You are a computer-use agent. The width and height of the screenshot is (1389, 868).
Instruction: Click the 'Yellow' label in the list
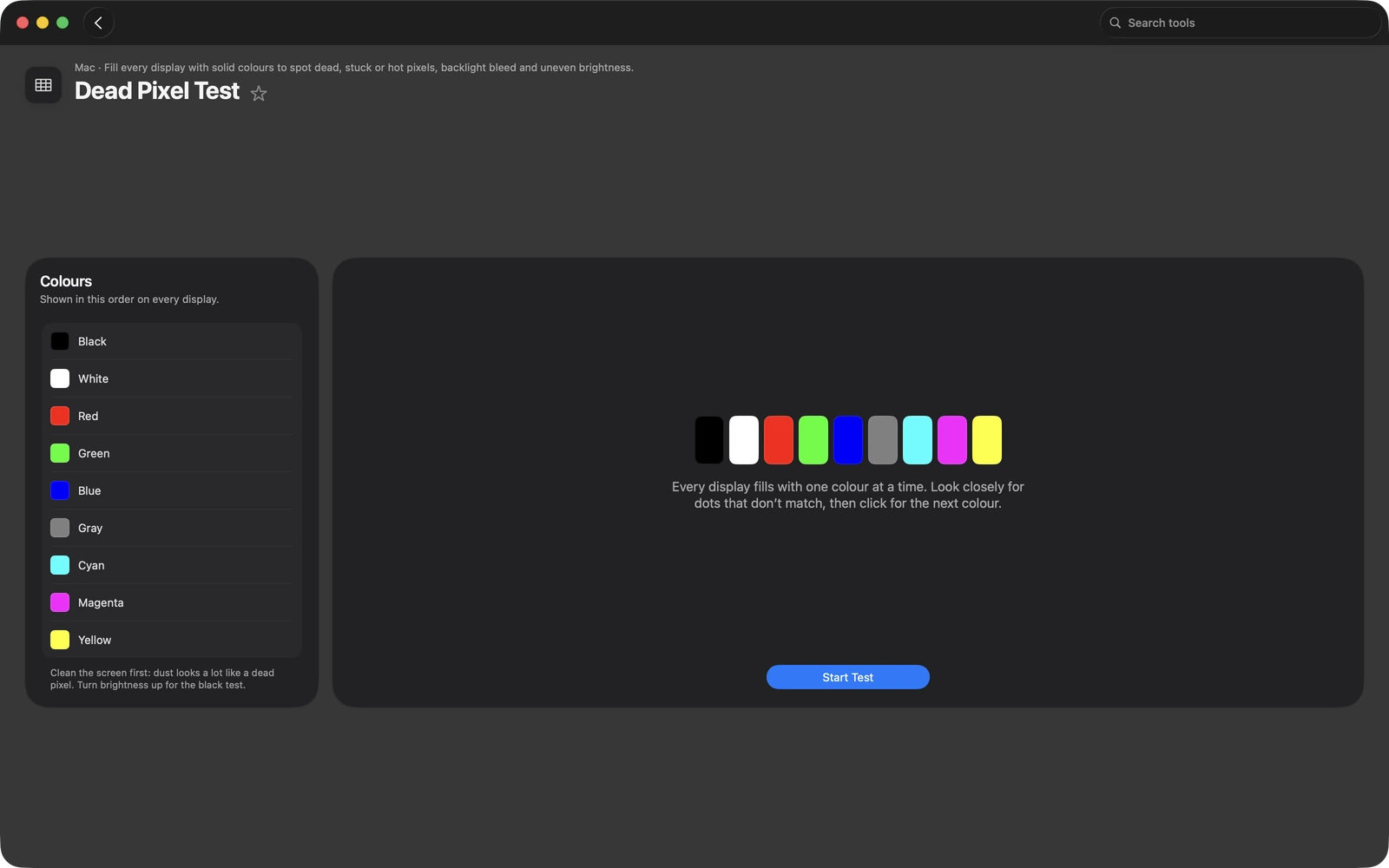(x=95, y=640)
